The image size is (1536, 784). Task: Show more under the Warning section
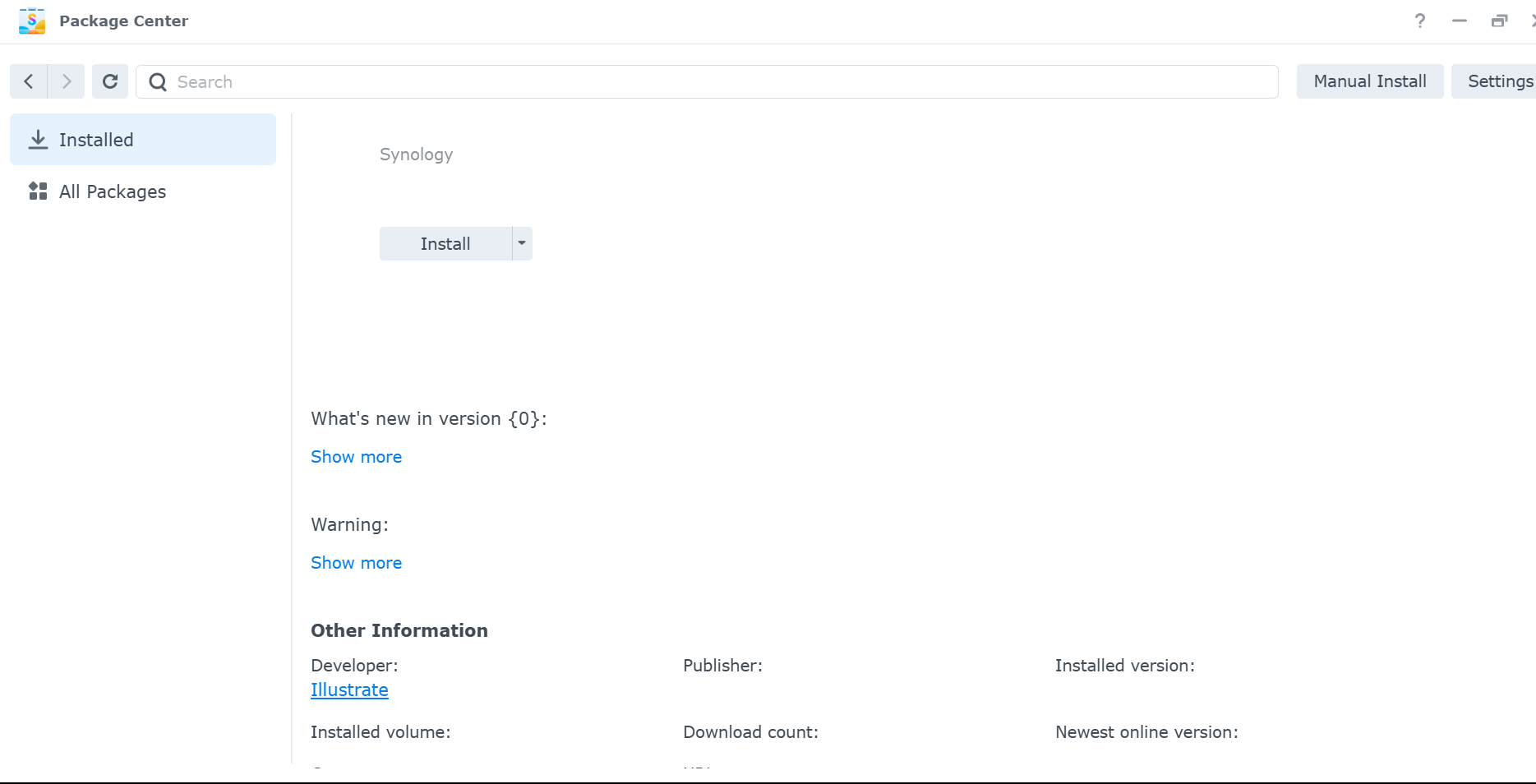[x=356, y=563]
